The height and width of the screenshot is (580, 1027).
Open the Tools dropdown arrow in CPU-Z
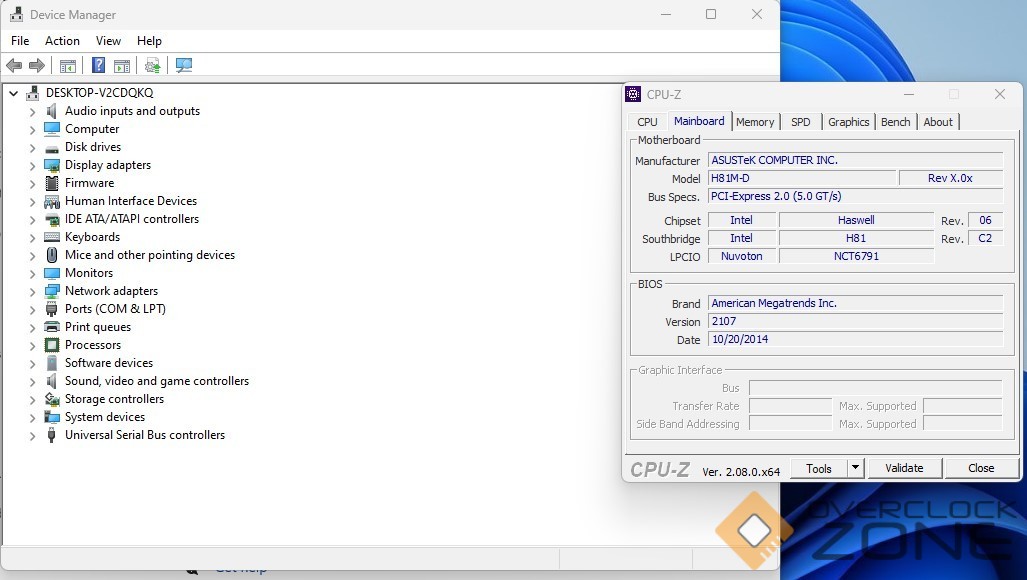[855, 468]
